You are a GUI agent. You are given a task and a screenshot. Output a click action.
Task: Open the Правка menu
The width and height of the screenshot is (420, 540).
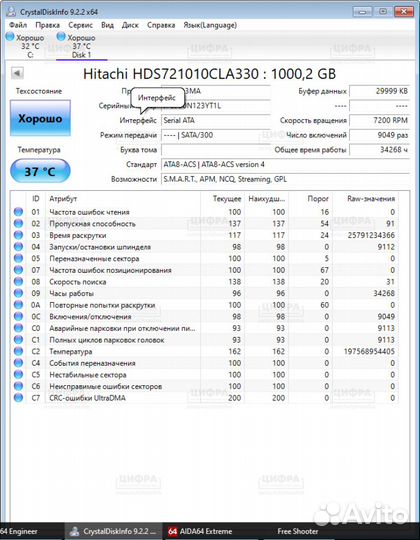47,25
